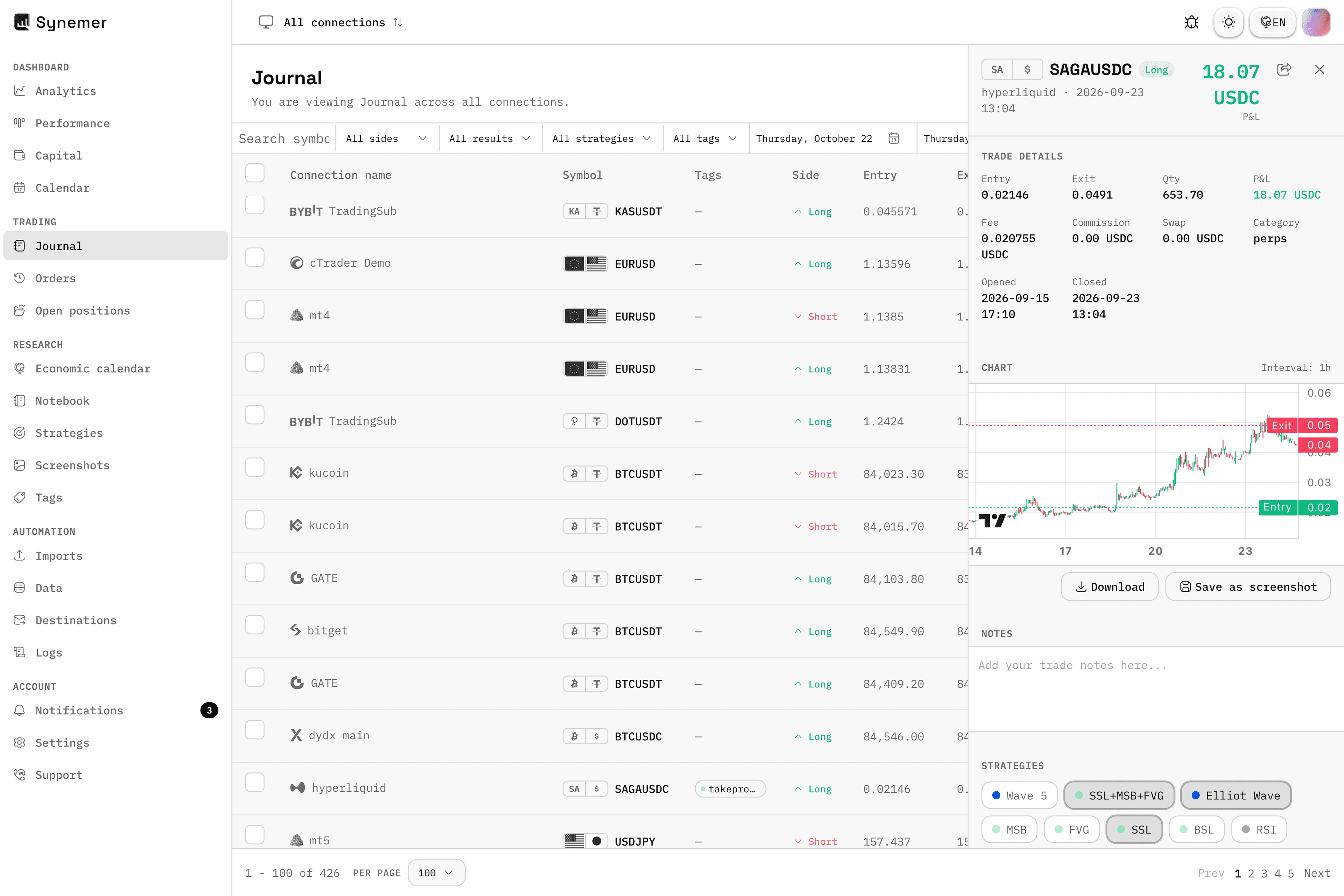The image size is (1344, 896).
Task: Expand the All sides filter dropdown
Action: (x=387, y=138)
